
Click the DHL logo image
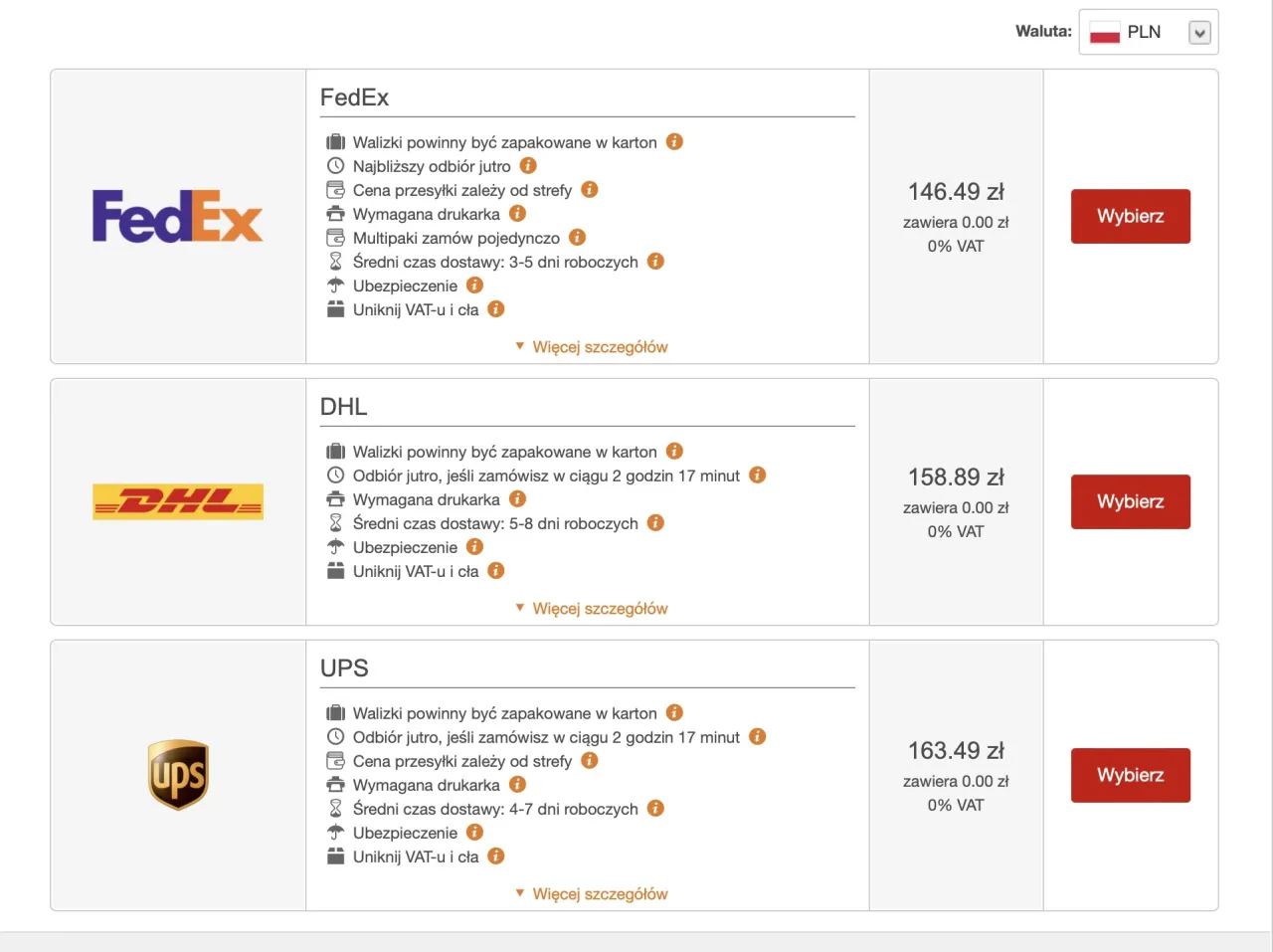[x=177, y=501]
